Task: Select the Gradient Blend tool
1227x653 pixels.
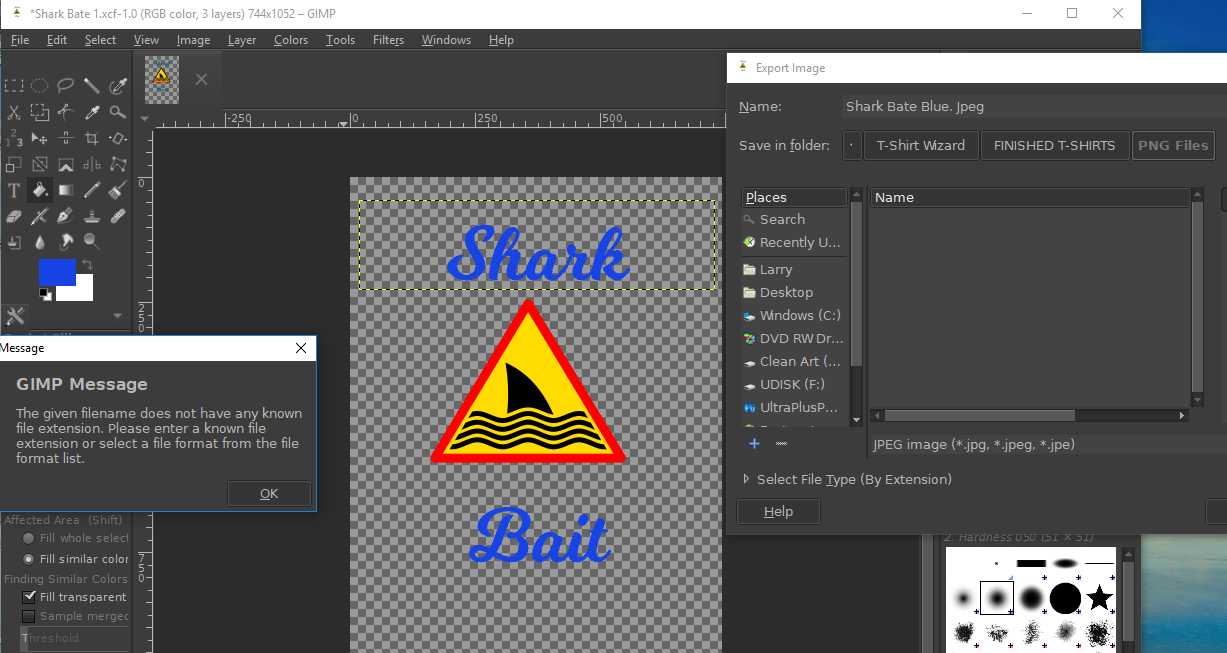Action: (66, 190)
